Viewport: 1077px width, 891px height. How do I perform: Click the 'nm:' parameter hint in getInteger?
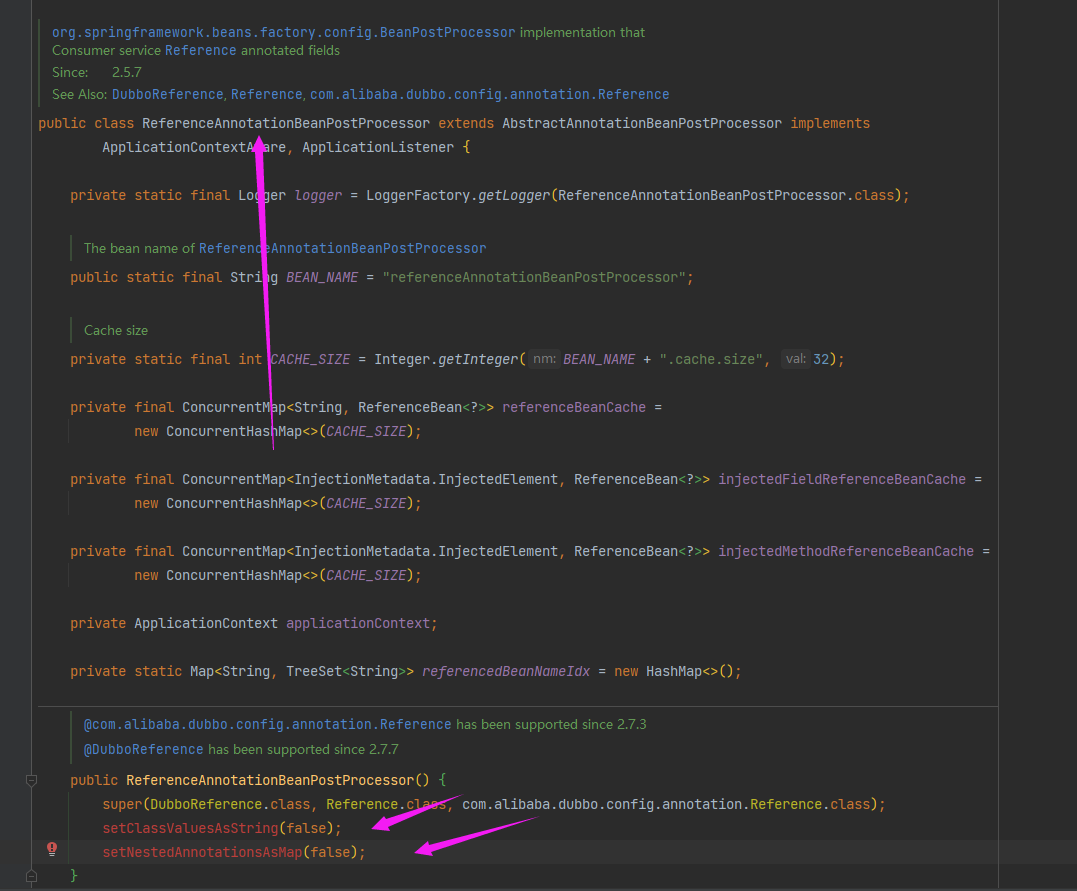coord(544,359)
